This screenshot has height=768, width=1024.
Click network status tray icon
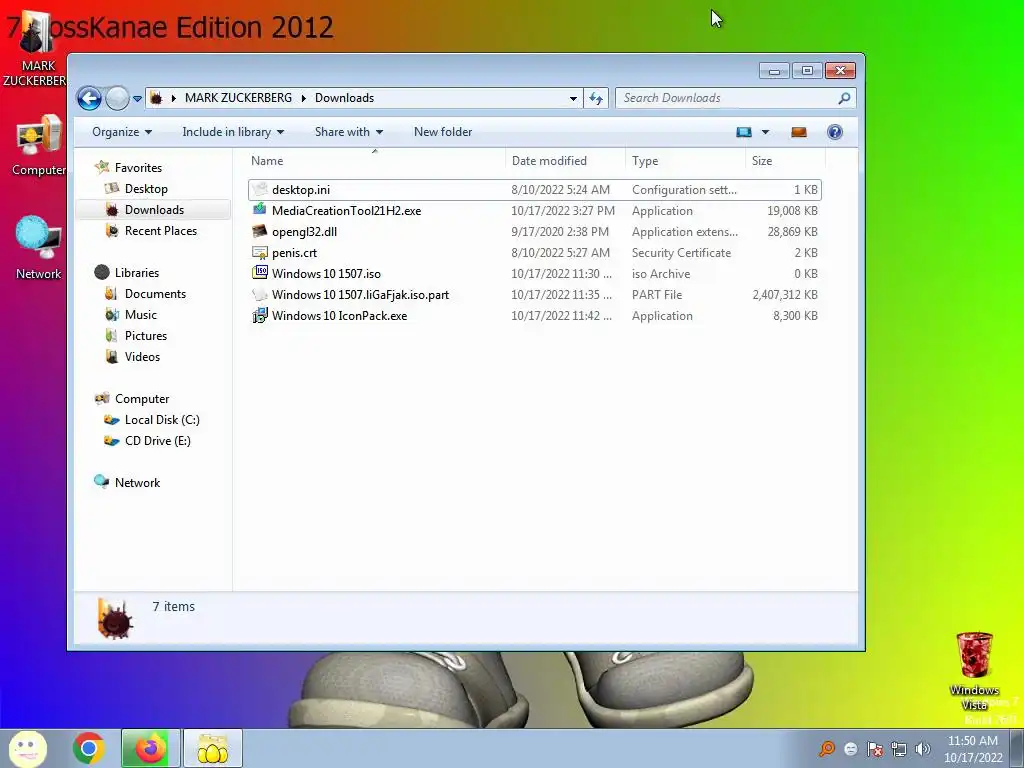[x=899, y=749]
